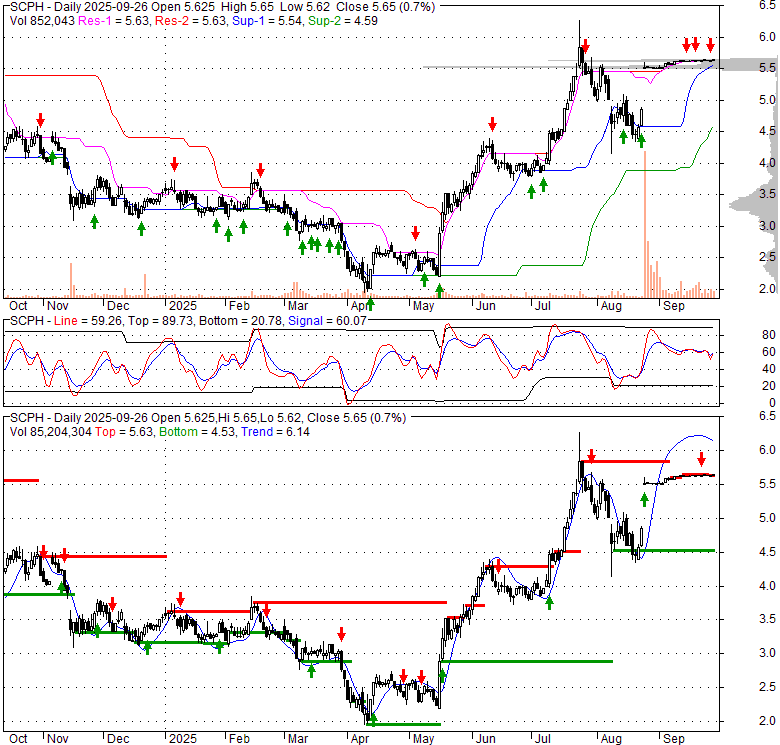Click the grey volume-by-price profile peak near 3.5

[x=751, y=204]
